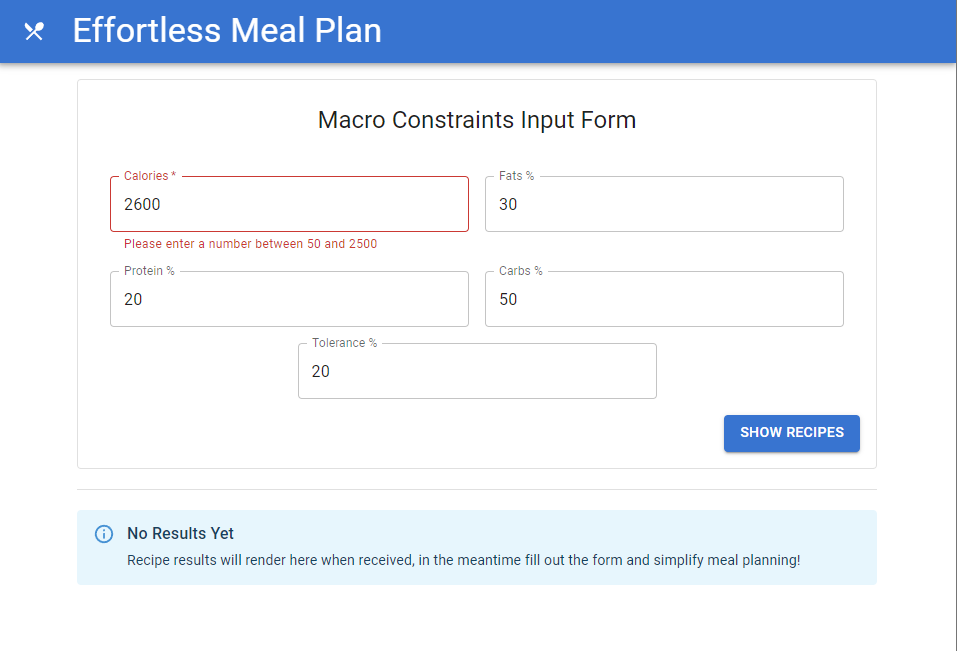
Task: Select the Protein % input box
Action: (x=289, y=300)
